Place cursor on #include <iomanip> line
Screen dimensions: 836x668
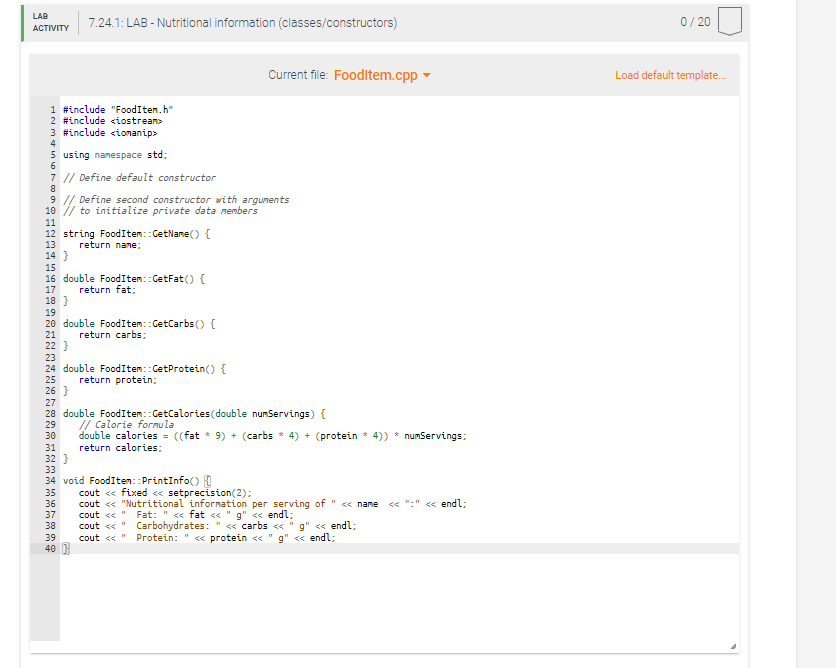coord(110,133)
